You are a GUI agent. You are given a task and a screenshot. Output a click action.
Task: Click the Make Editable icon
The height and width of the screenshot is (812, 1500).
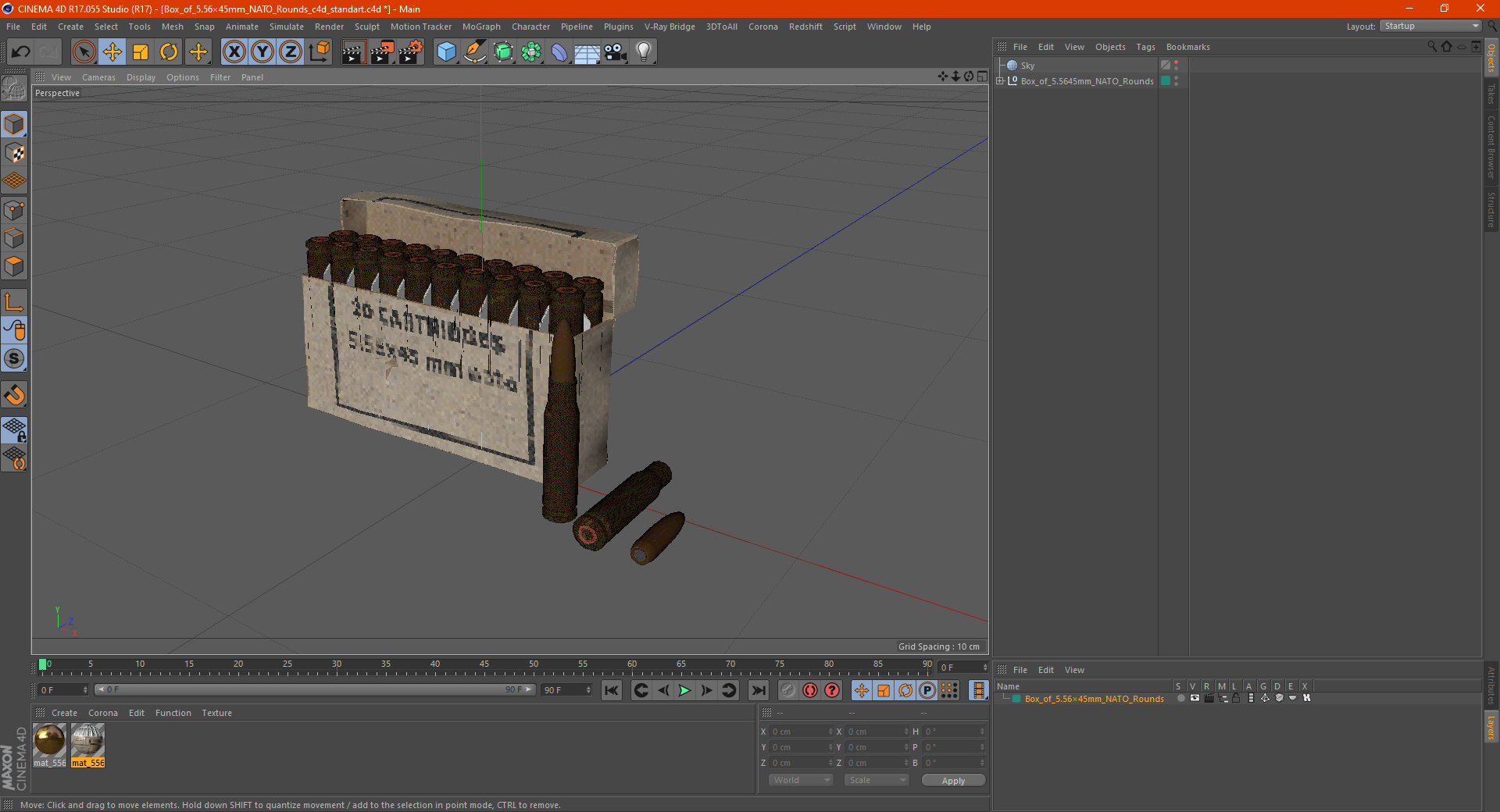pyautogui.click(x=14, y=89)
